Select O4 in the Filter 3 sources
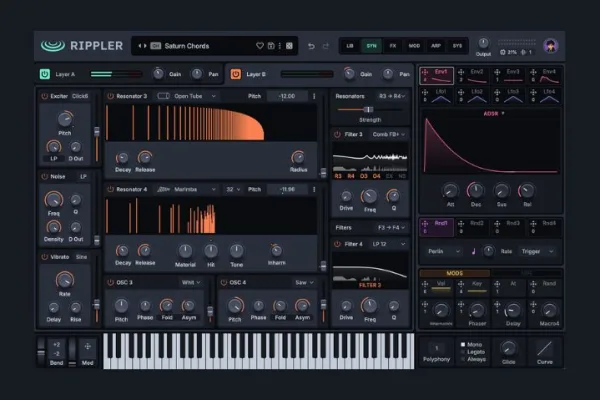Screen dimensions: 600x400 377,176
